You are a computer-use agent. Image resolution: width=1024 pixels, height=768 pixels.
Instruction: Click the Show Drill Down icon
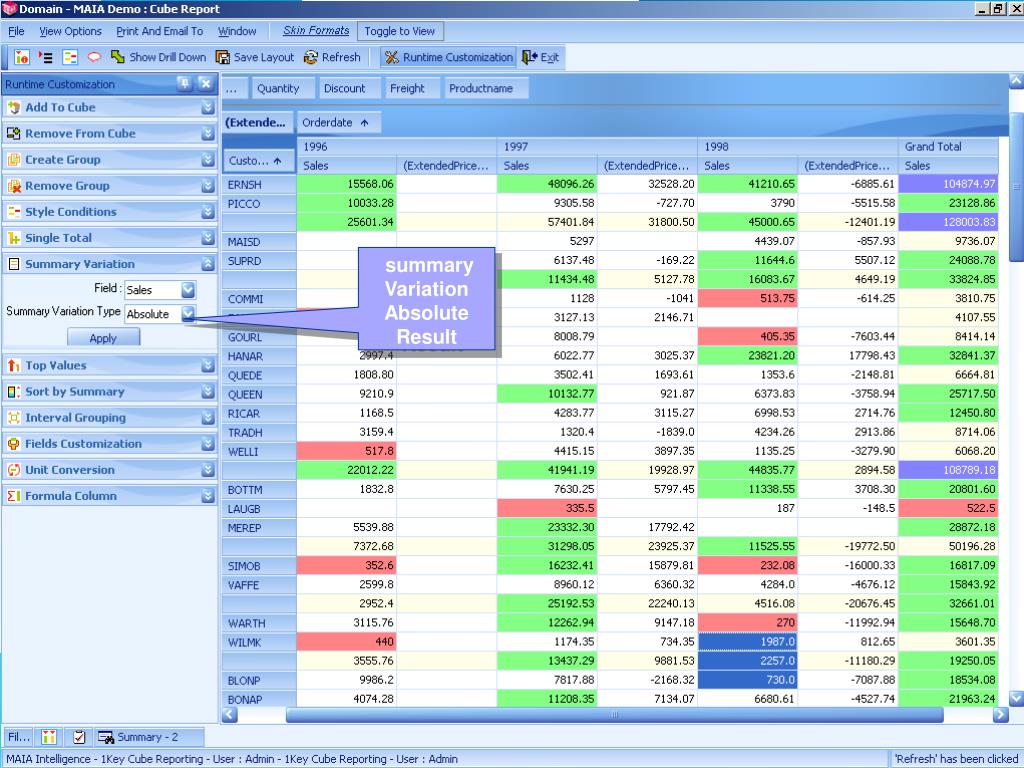pos(118,58)
